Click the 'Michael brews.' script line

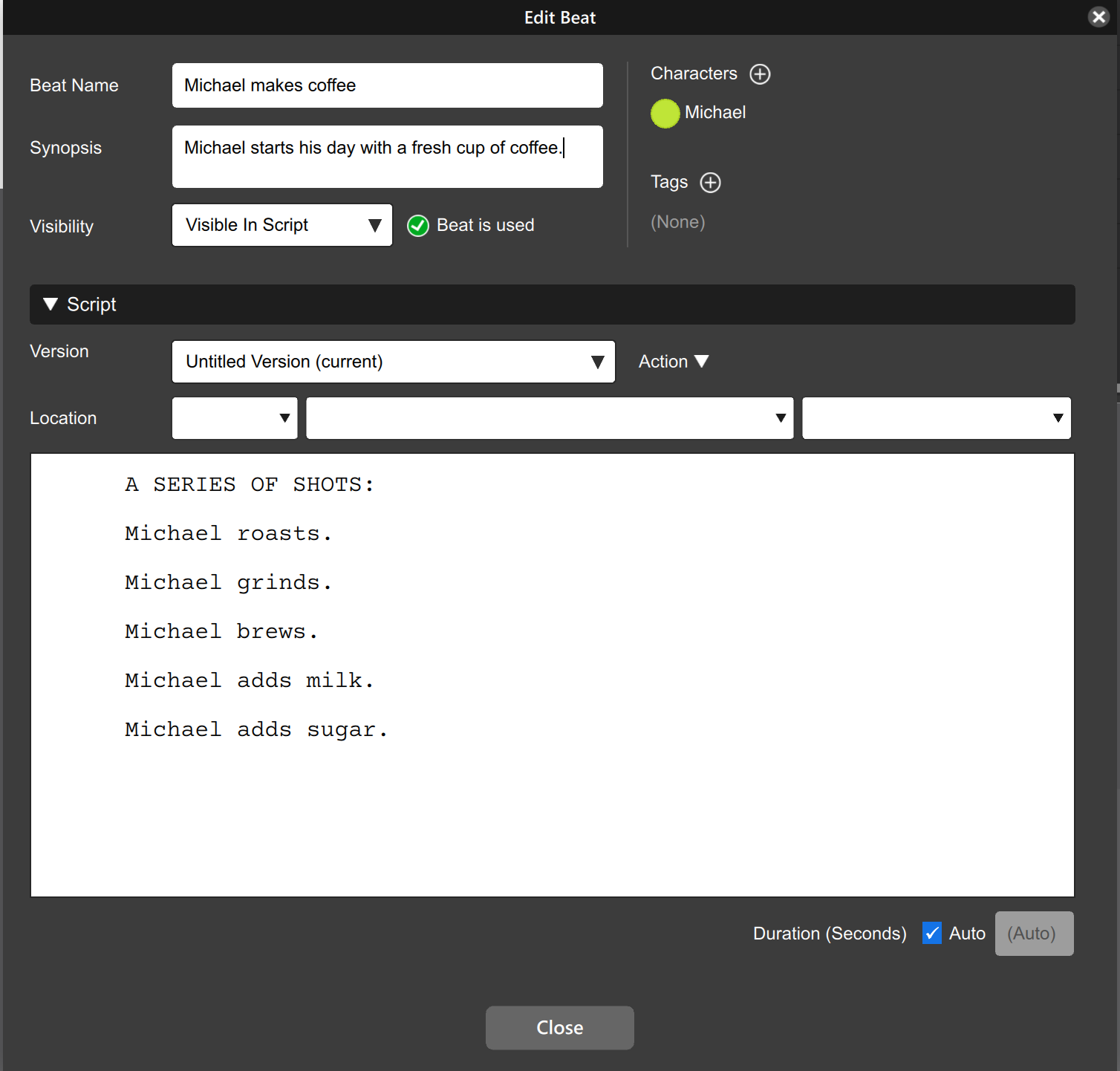[x=221, y=631]
